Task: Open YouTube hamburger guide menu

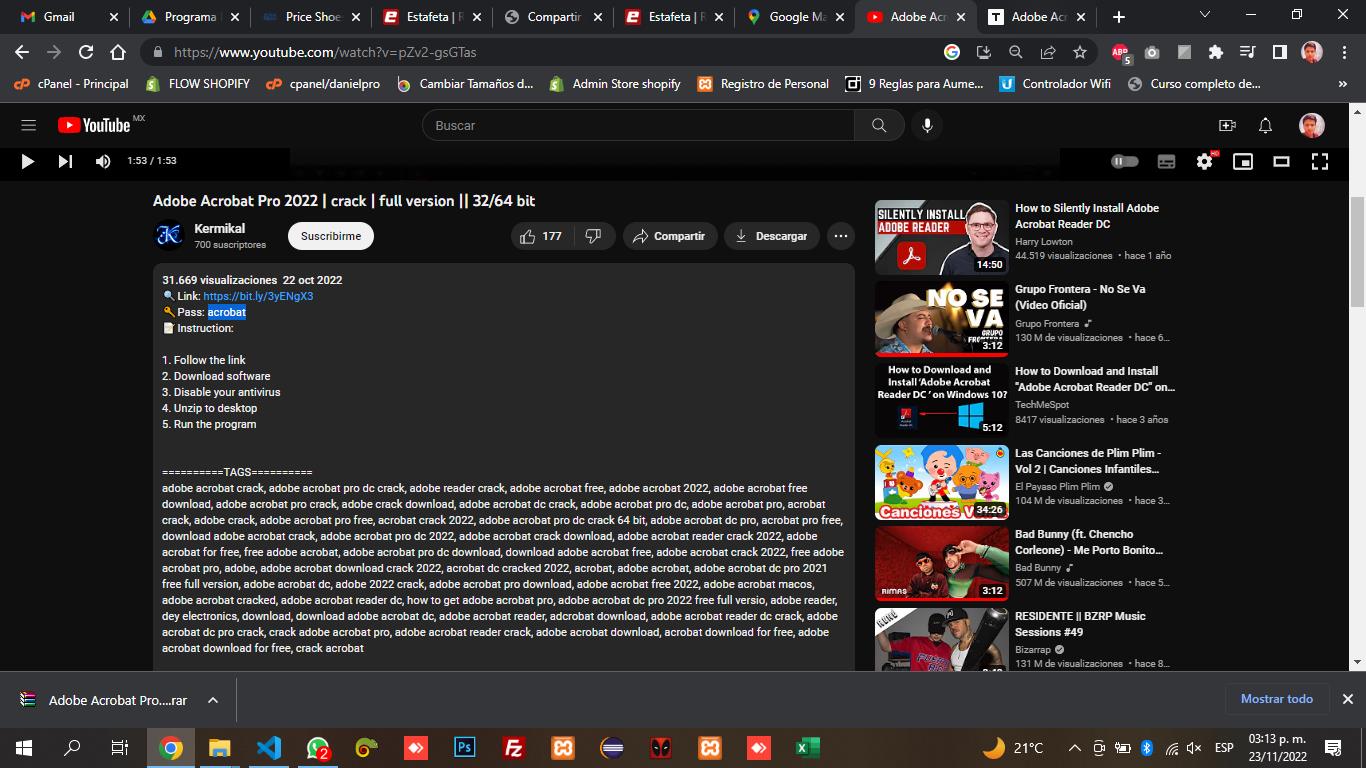Action: click(28, 125)
